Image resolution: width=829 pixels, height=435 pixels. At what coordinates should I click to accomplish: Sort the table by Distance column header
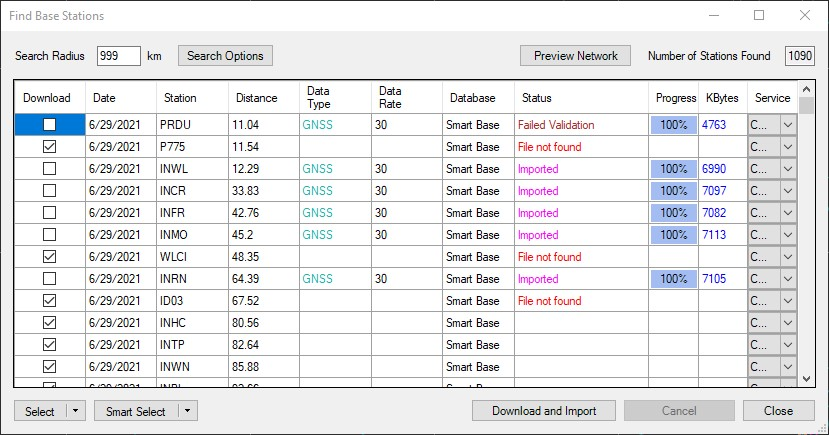coord(257,98)
